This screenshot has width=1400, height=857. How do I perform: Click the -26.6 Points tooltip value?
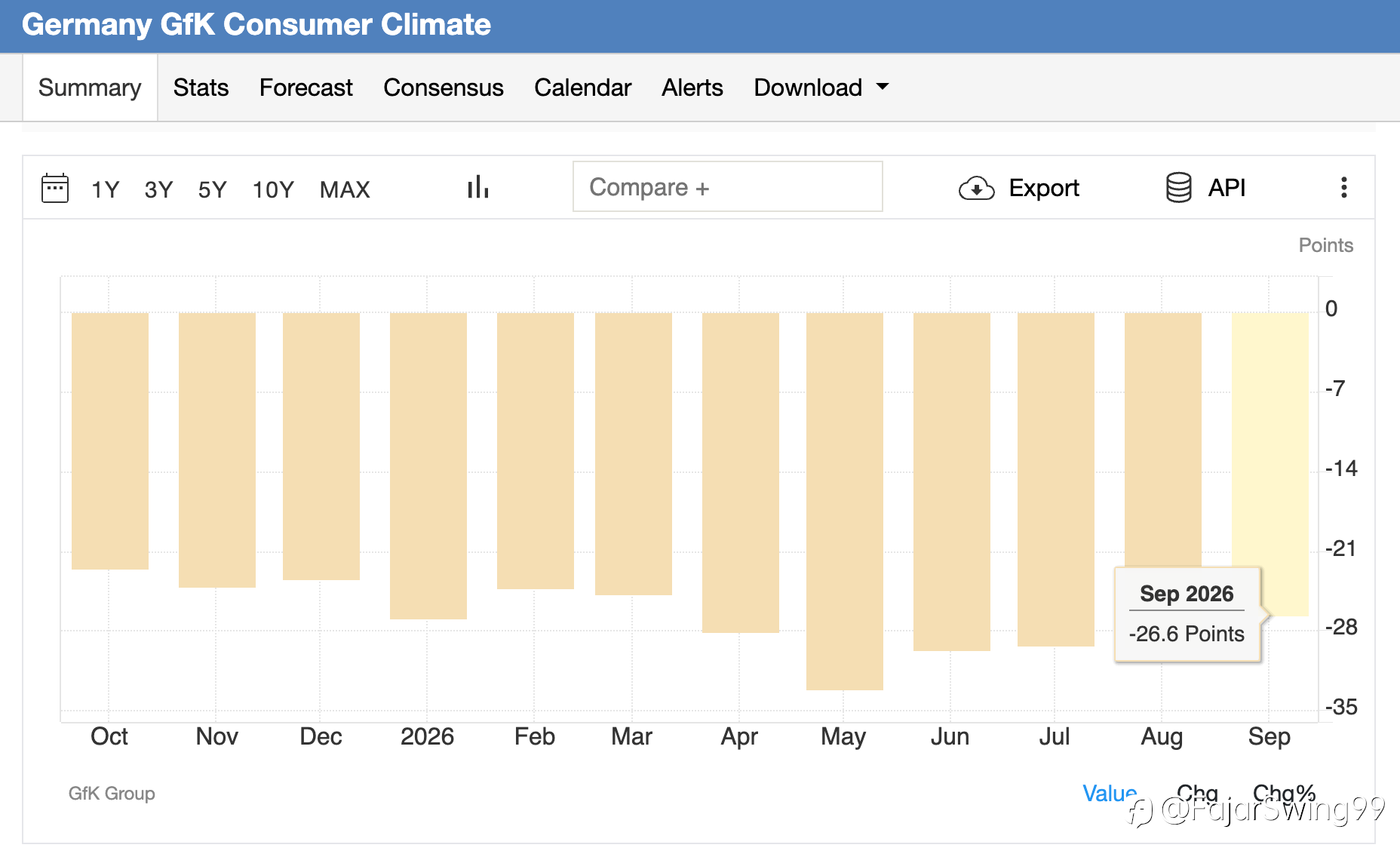(1187, 634)
